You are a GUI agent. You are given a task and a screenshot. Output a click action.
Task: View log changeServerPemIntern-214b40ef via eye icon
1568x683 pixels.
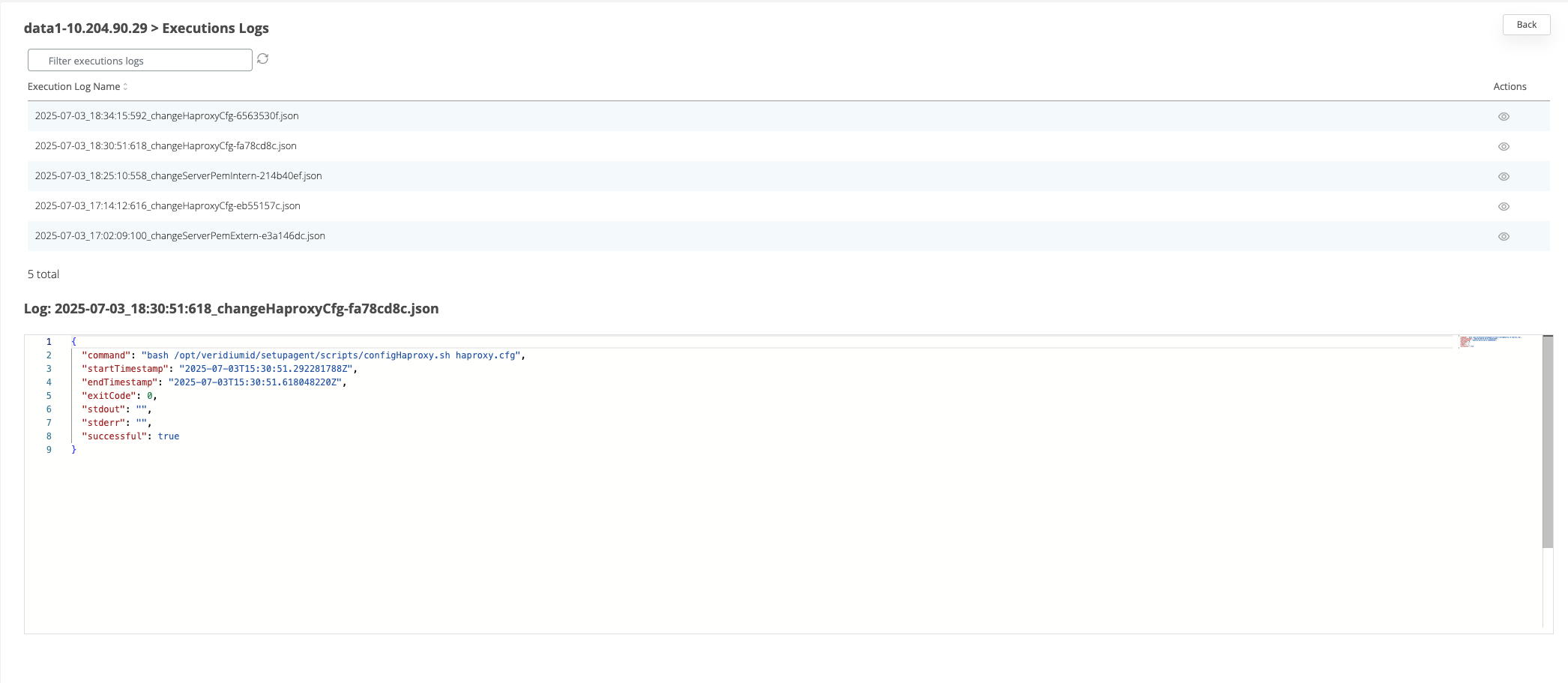pyautogui.click(x=1503, y=176)
